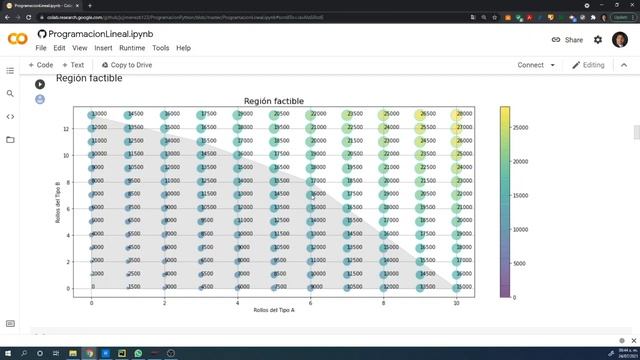
Task: Open the find and replace search icon
Action: tap(10, 93)
